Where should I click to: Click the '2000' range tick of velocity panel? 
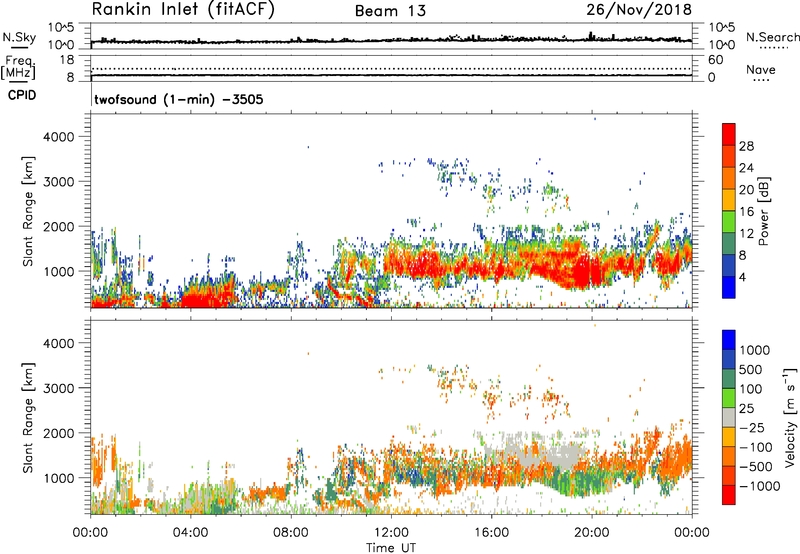[58, 433]
